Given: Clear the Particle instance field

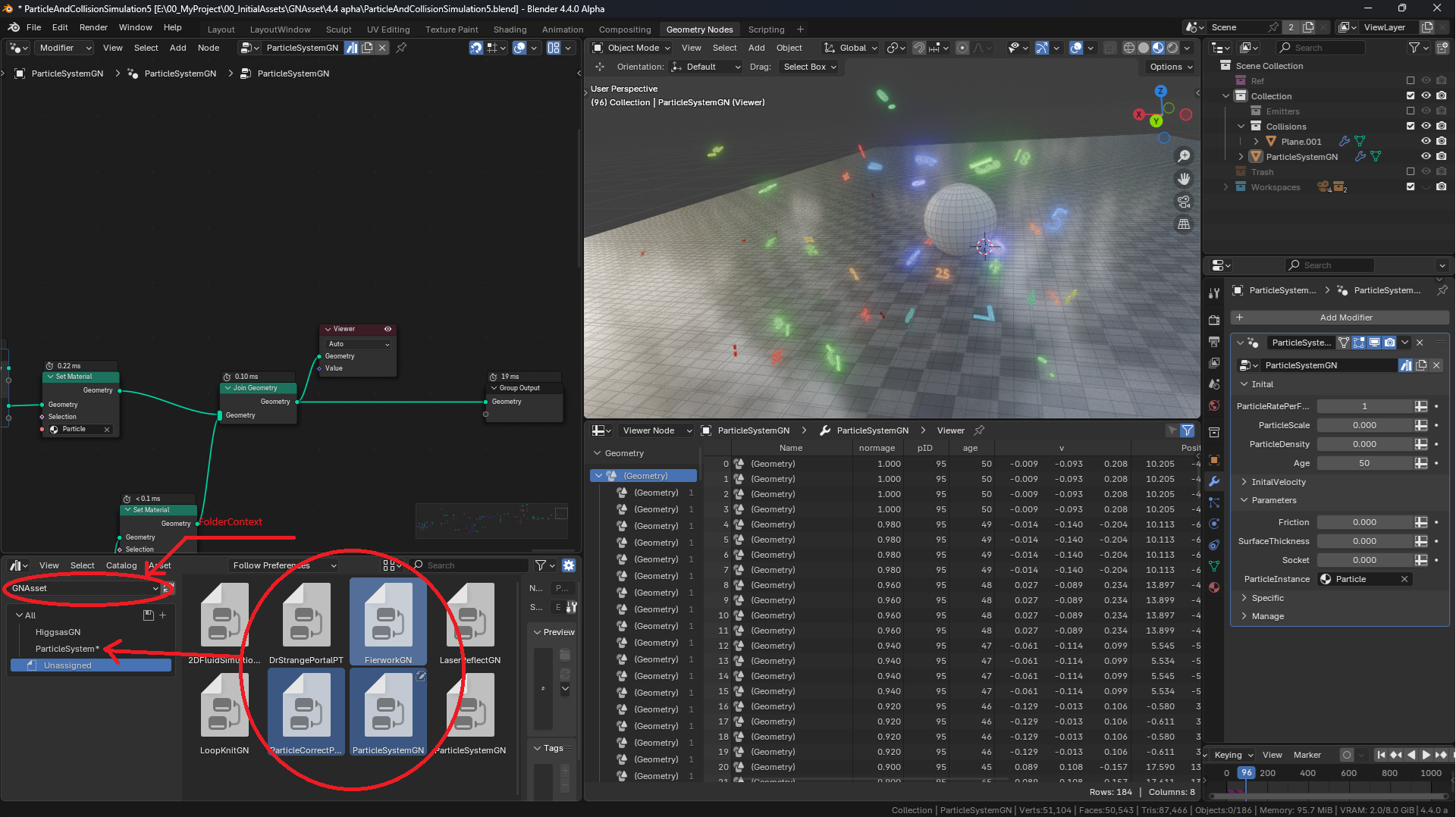Looking at the screenshot, I should 1404,579.
